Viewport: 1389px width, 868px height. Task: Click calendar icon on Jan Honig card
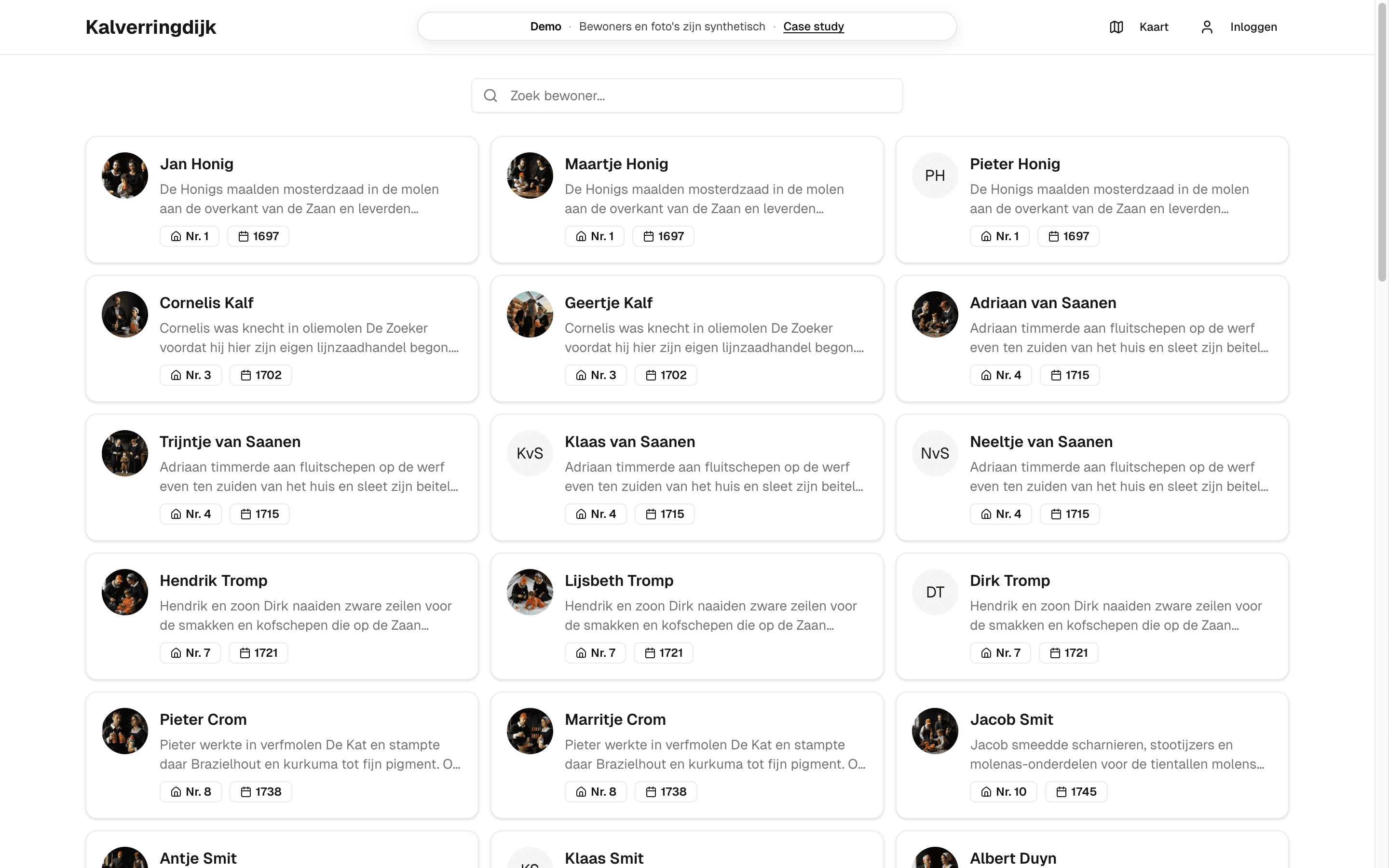244,236
